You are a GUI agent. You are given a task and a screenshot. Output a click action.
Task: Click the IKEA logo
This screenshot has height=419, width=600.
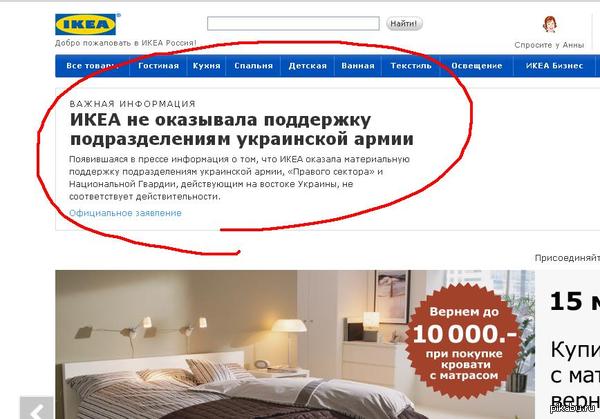click(88, 24)
